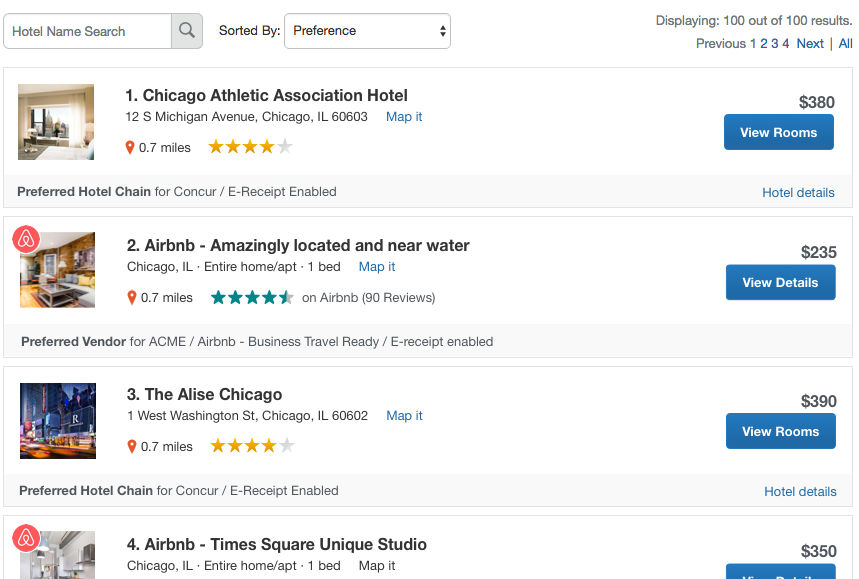Click the $235 price

click(818, 252)
